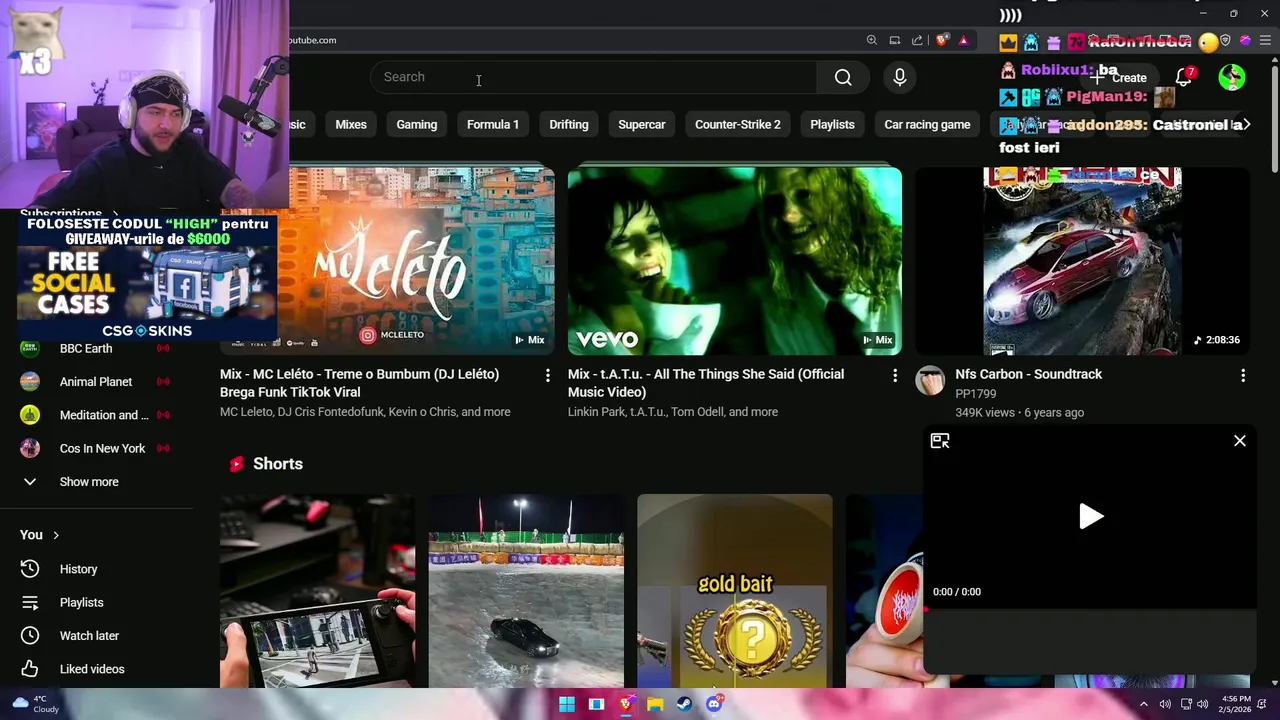This screenshot has width=1280, height=720.
Task: Click the Brave VPN shield icon in the toolbar
Action: pyautogui.click(x=1225, y=40)
